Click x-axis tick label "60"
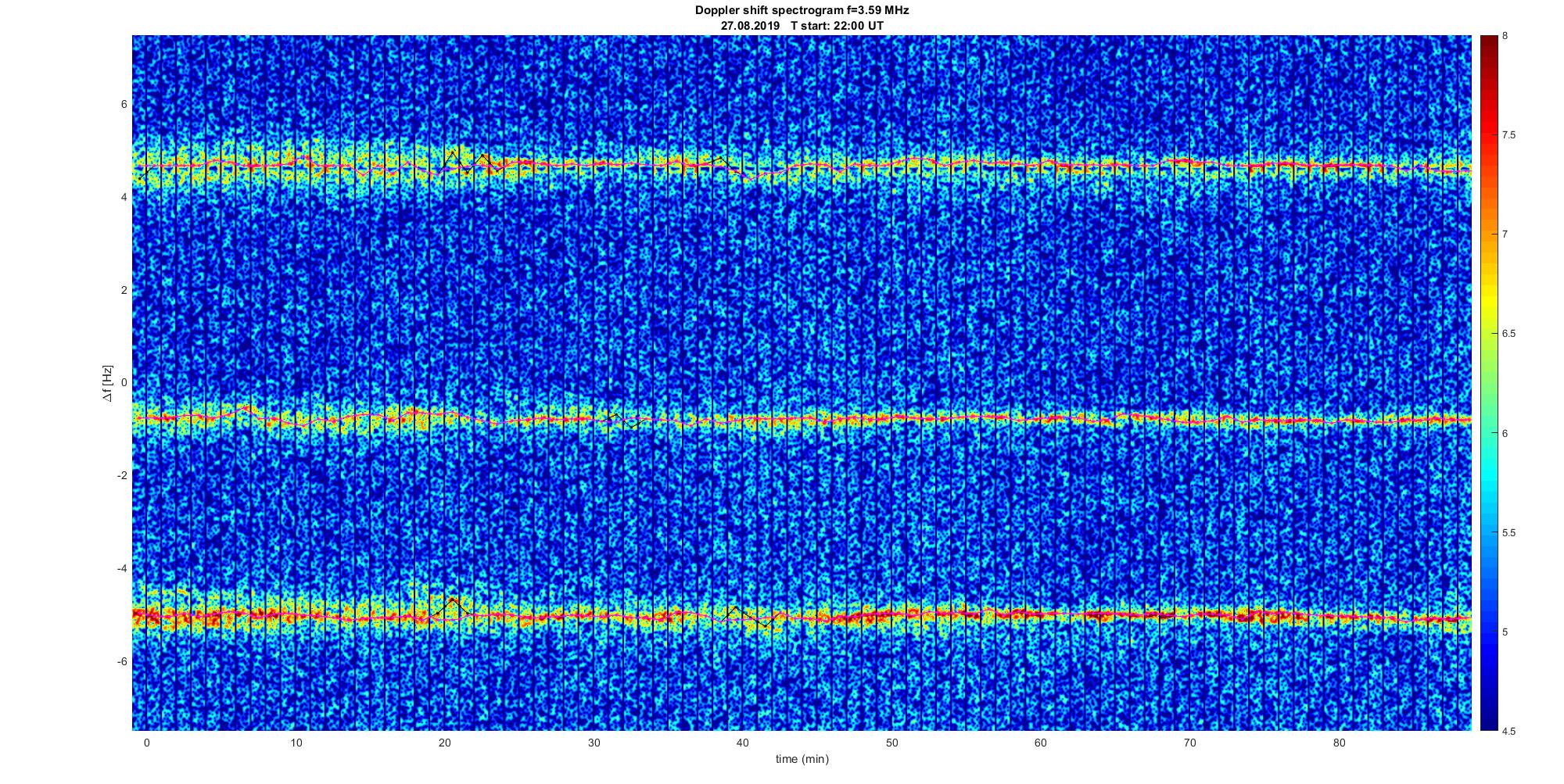This screenshot has width=1564, height=784. click(1041, 743)
